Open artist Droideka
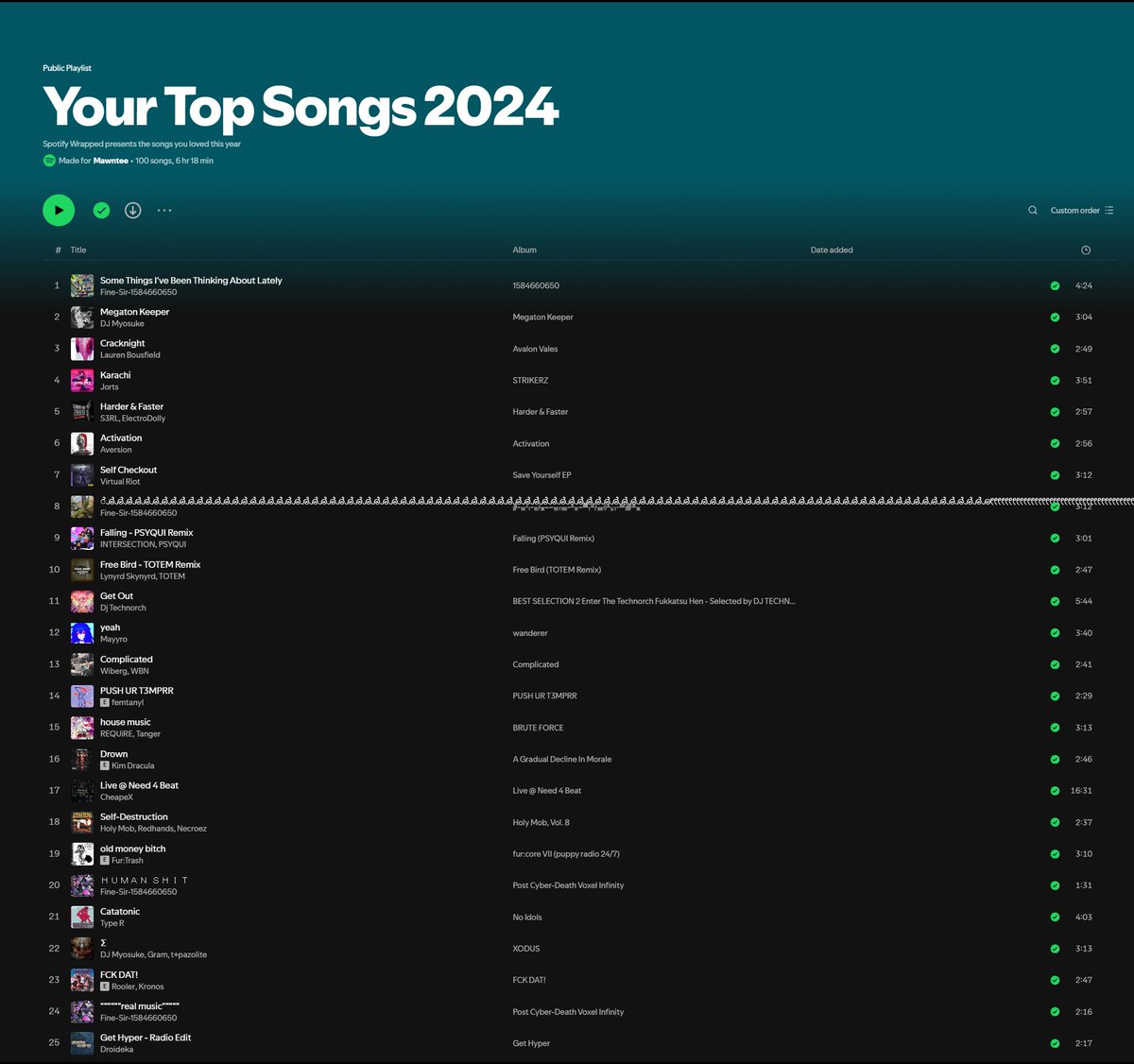Screen dimensions: 1134x1064 tap(117, 1049)
